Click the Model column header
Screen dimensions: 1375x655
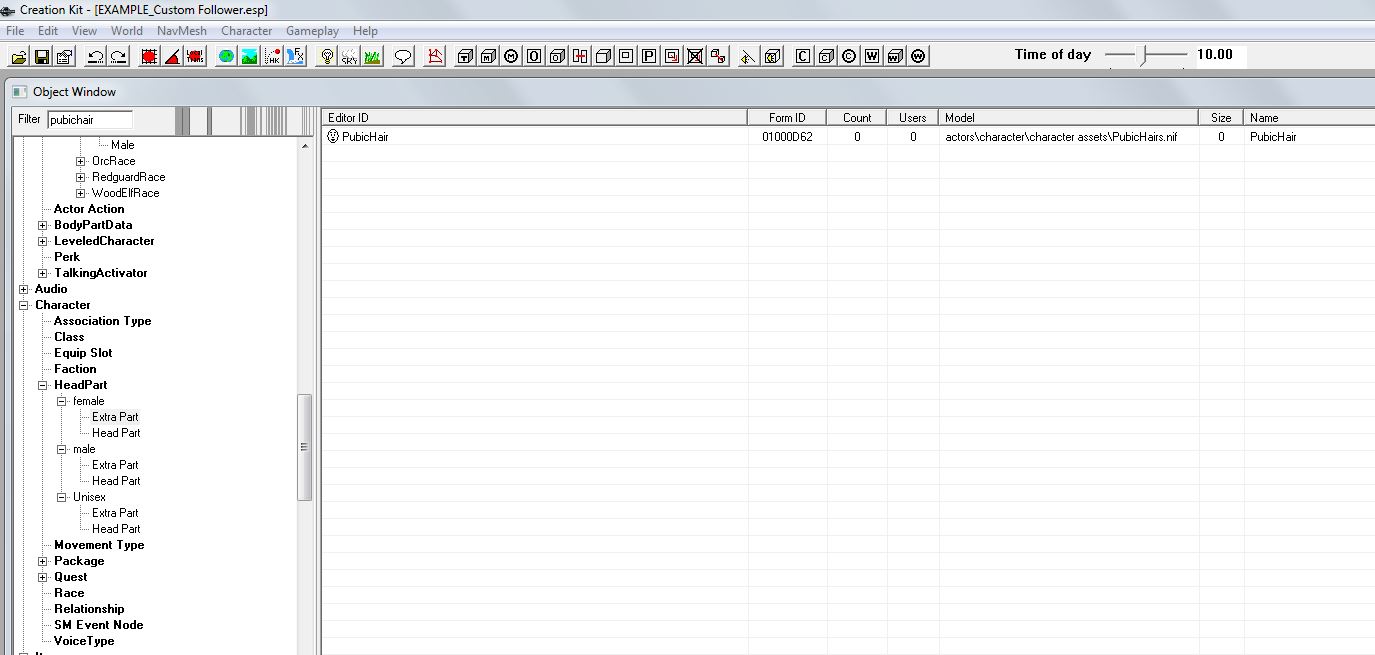click(1067, 118)
